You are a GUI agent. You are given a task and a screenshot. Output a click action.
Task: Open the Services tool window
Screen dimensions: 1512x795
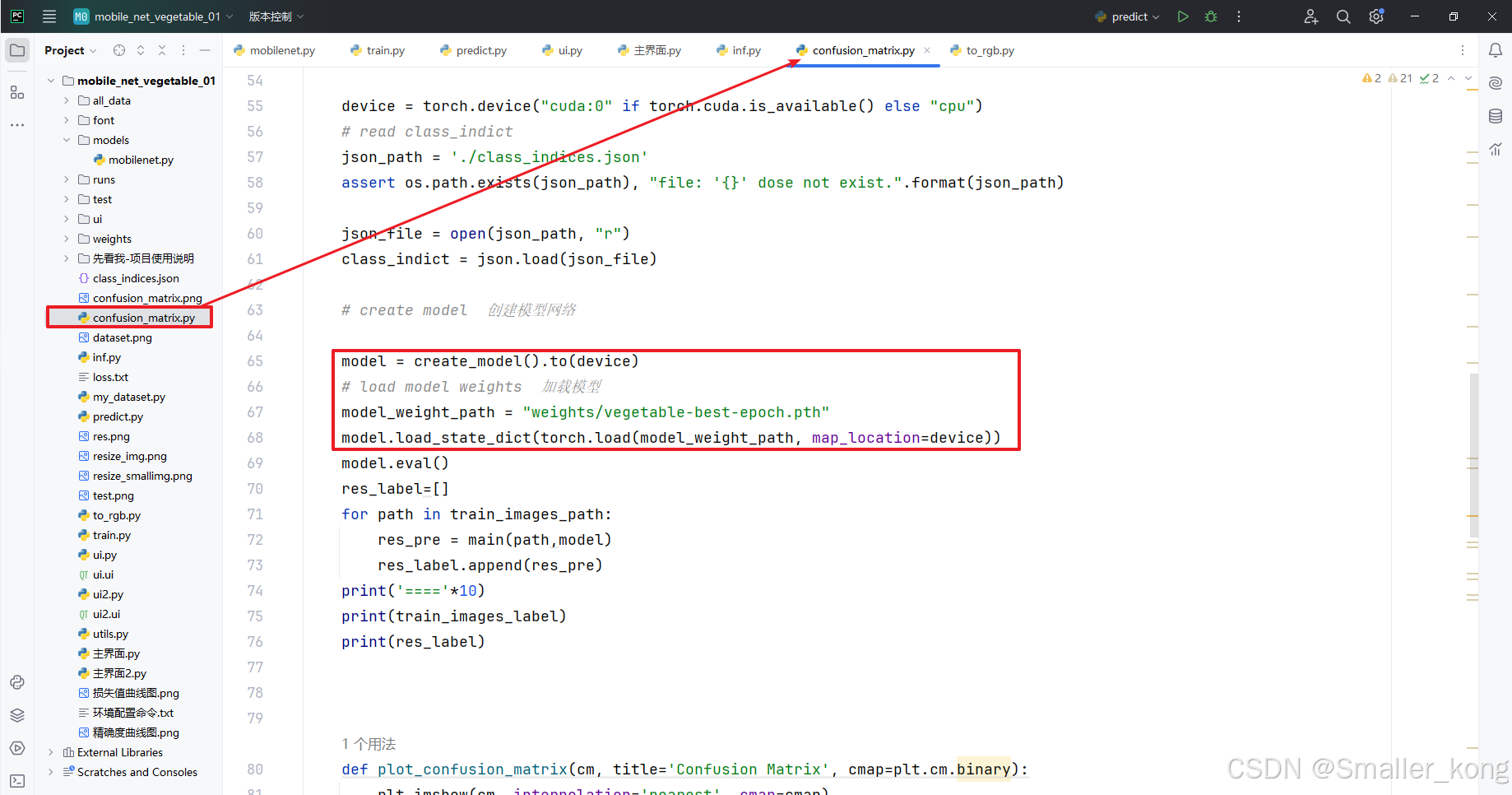coord(17,748)
